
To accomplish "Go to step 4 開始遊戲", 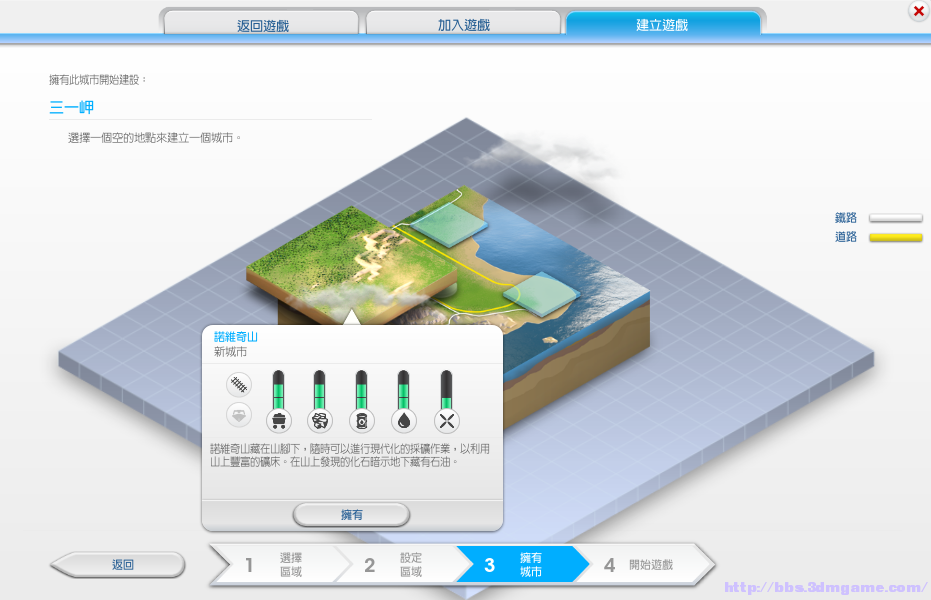I will click(x=644, y=564).
